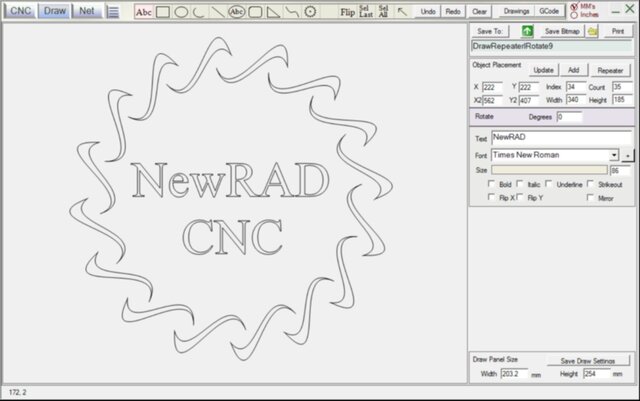Enable the Bold checkbox
Viewport: 640px width, 401px height.
point(491,184)
